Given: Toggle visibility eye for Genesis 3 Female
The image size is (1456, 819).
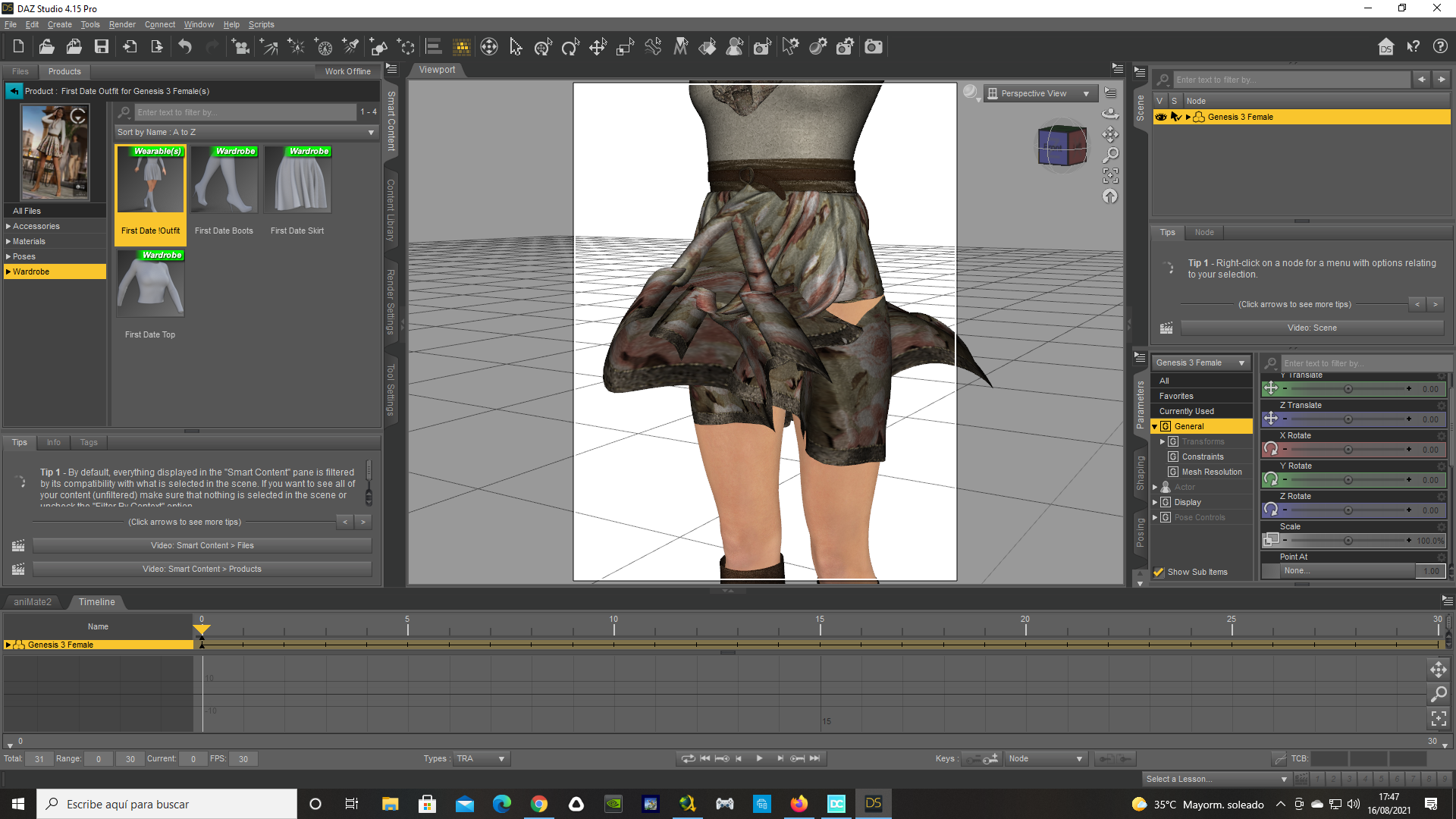Looking at the screenshot, I should tap(1161, 117).
